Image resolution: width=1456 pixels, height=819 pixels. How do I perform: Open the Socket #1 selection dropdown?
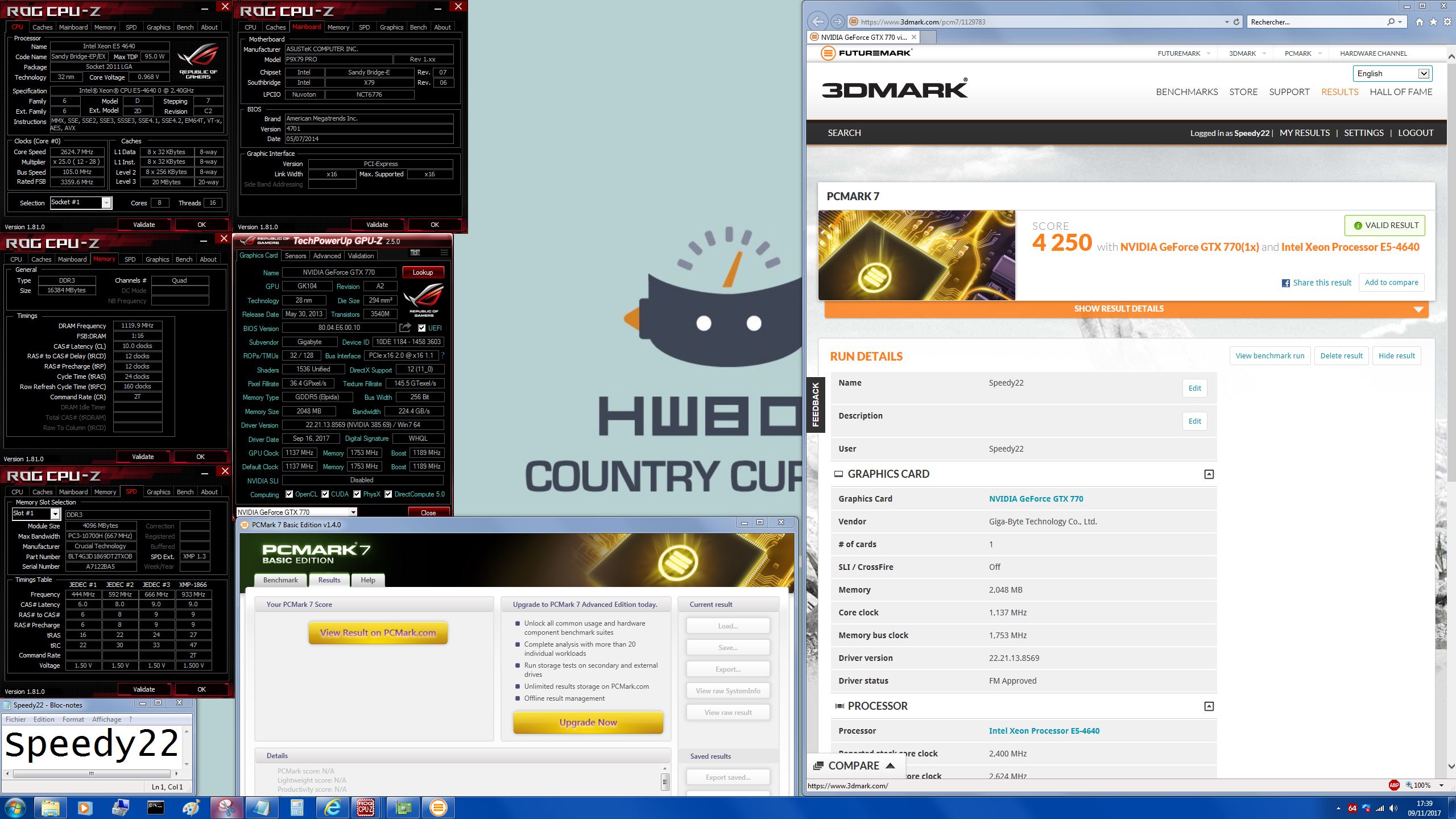tap(81, 202)
